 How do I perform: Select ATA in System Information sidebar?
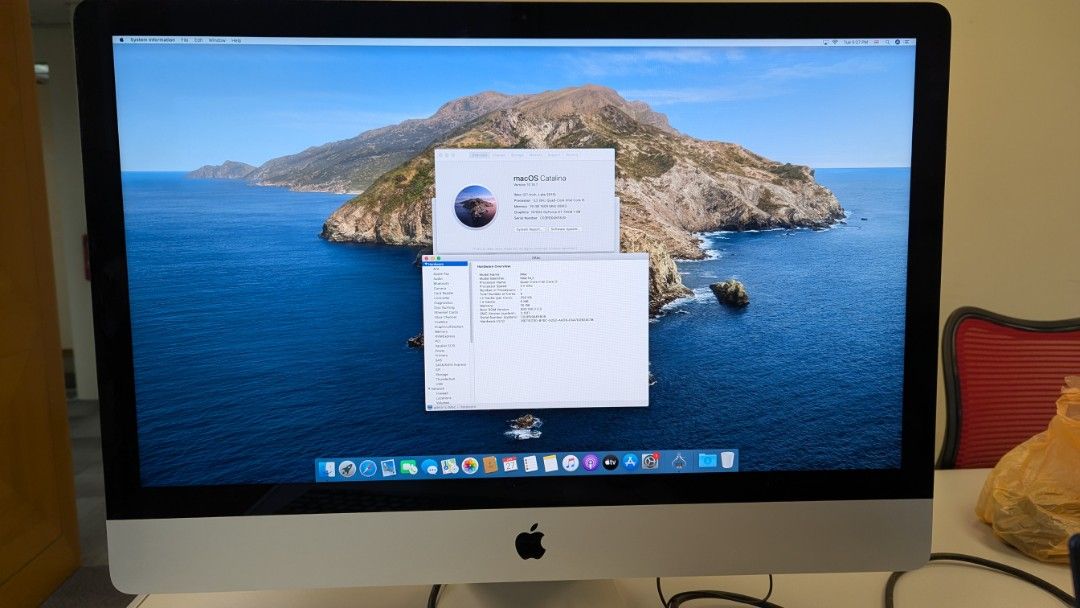coord(436,269)
